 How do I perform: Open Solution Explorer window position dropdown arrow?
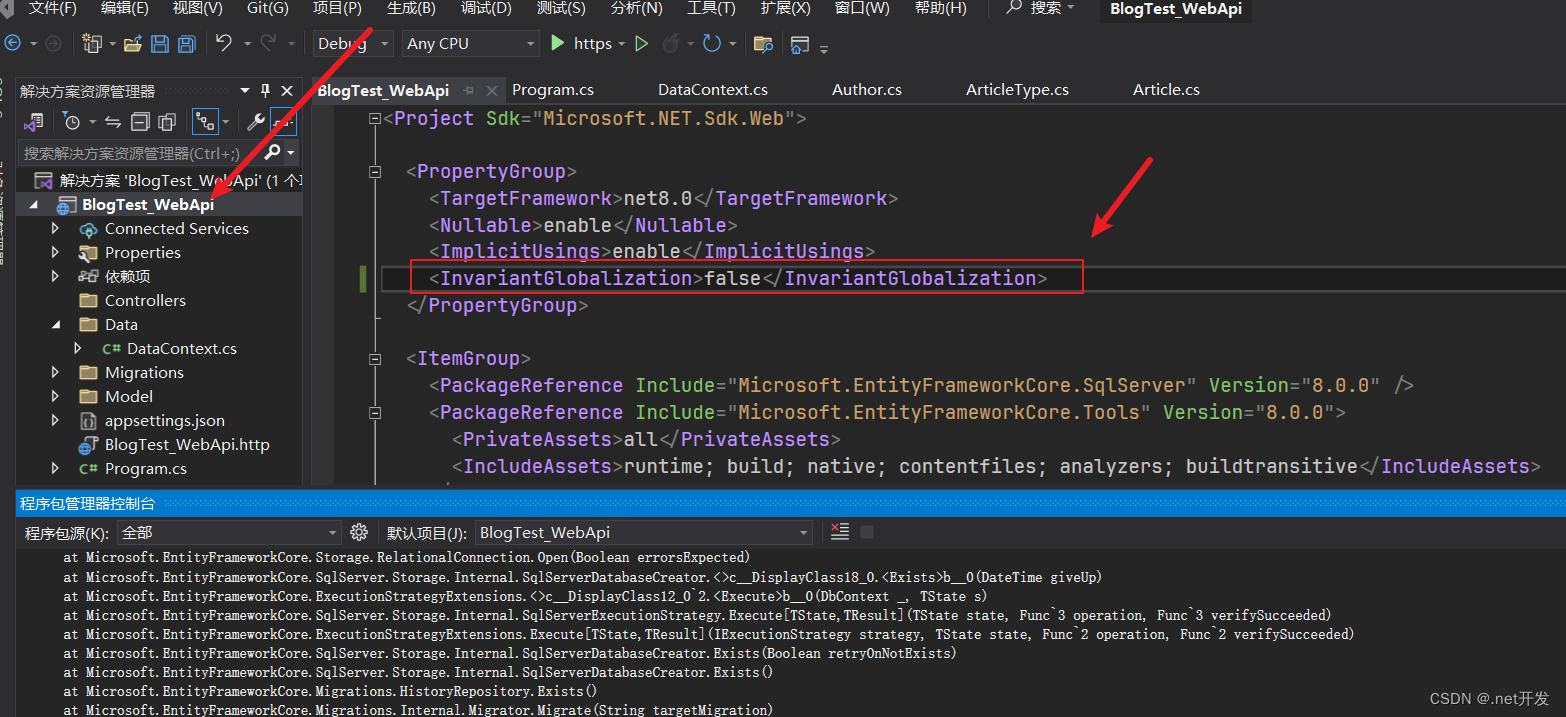tap(244, 90)
